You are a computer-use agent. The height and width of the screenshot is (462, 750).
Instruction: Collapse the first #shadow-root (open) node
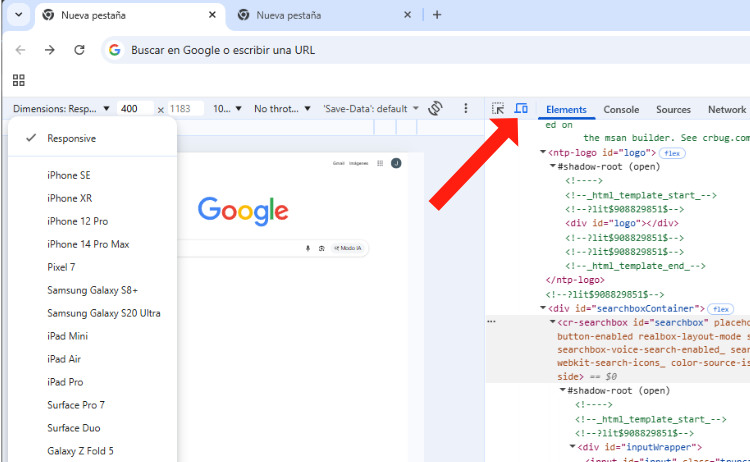click(x=552, y=166)
